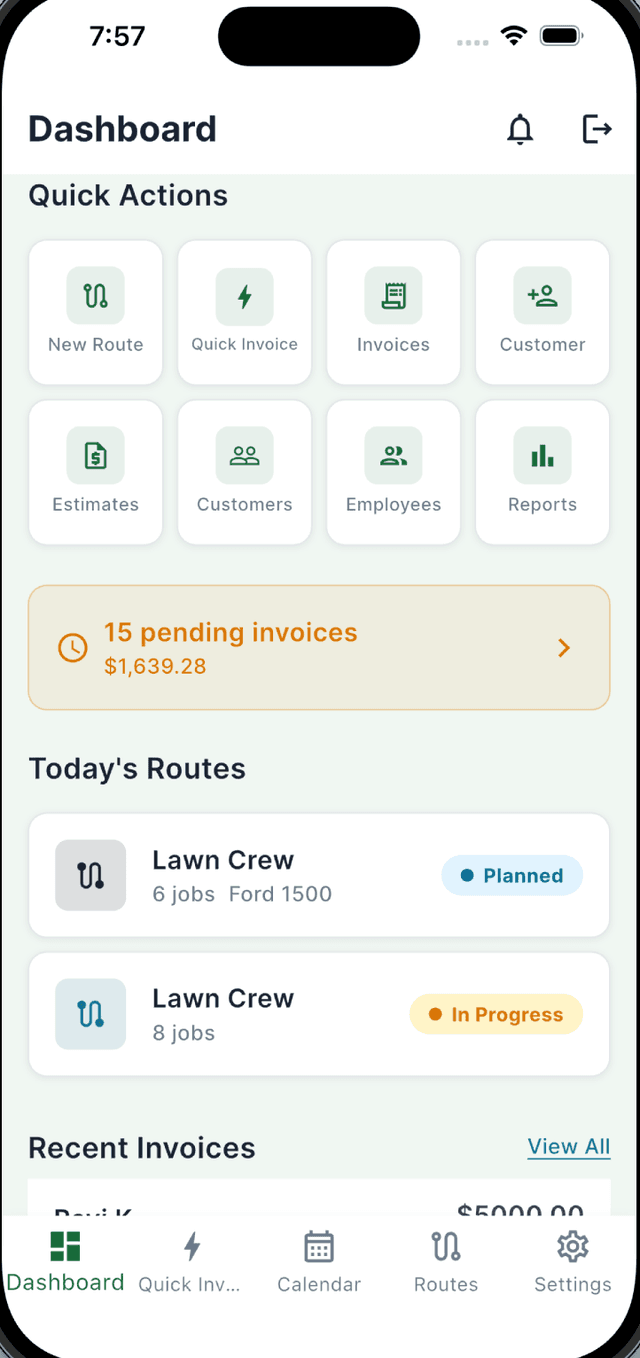Open the Estimates quick action
Screen dimensions: 640x1358
(x=96, y=472)
